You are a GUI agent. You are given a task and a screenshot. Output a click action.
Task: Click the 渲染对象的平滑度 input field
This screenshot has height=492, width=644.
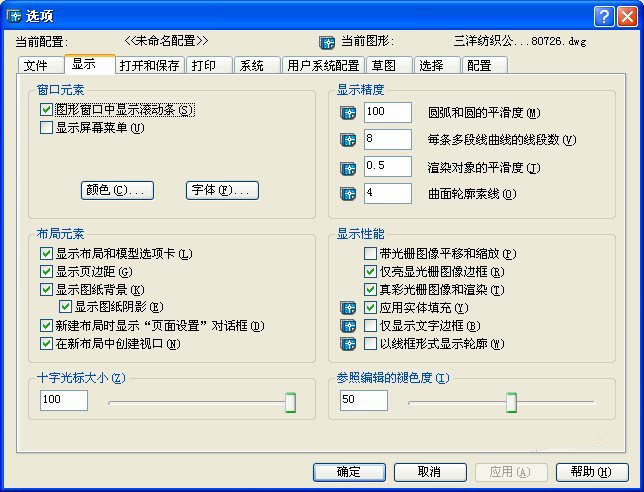tap(388, 167)
